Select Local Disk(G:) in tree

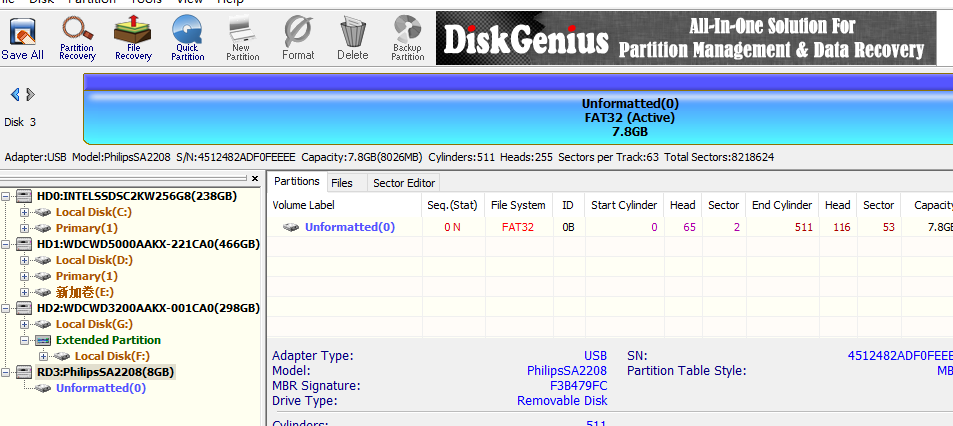point(94,324)
